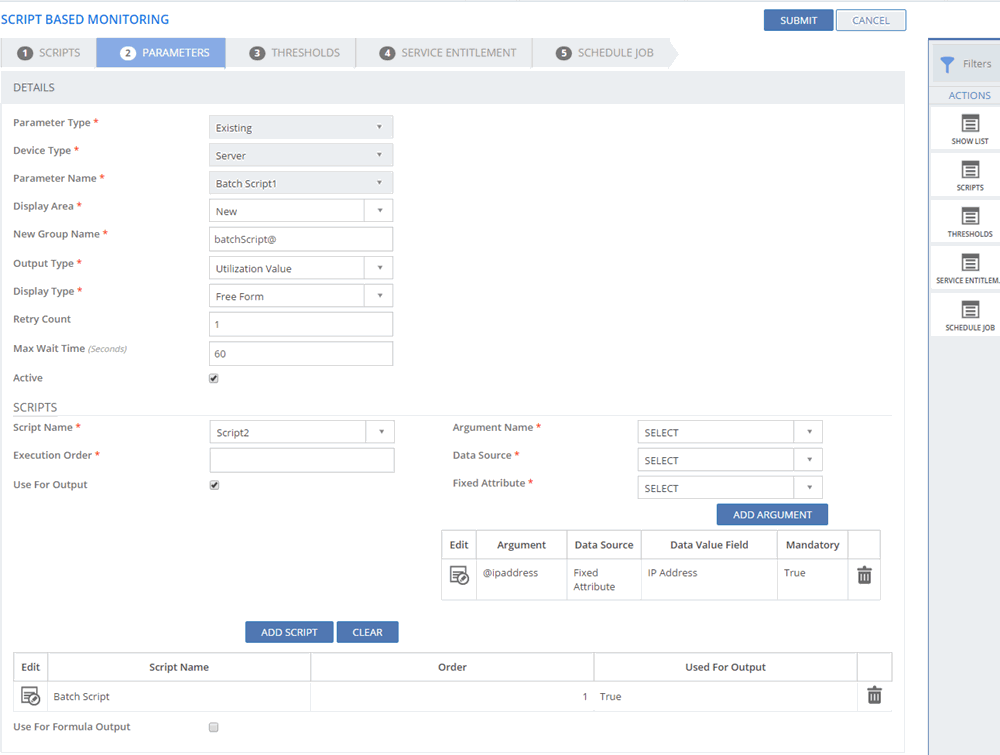Open the Device Type dropdown
1000x755 pixels.
(x=301, y=155)
